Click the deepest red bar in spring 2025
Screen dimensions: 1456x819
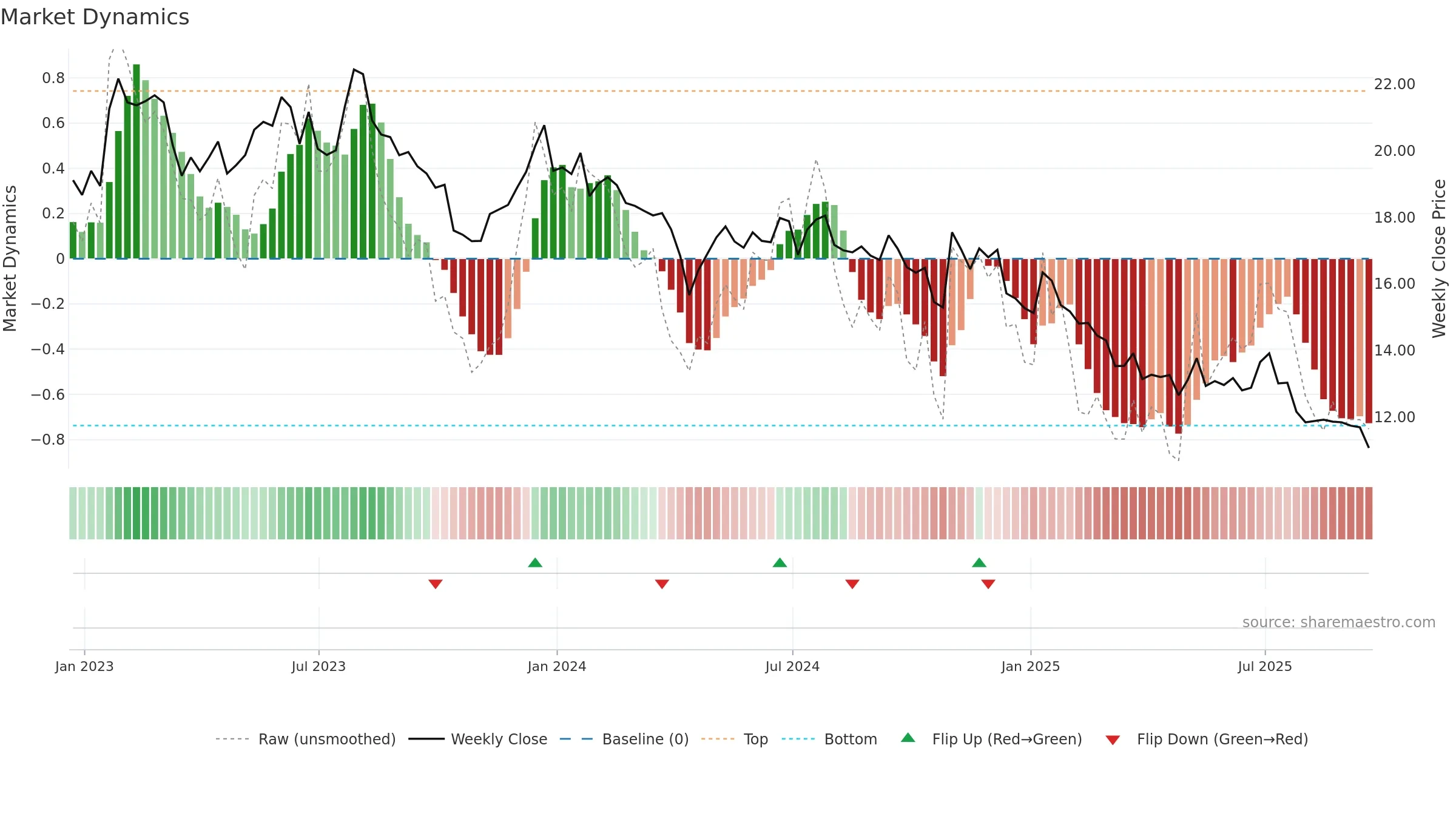[1178, 346]
